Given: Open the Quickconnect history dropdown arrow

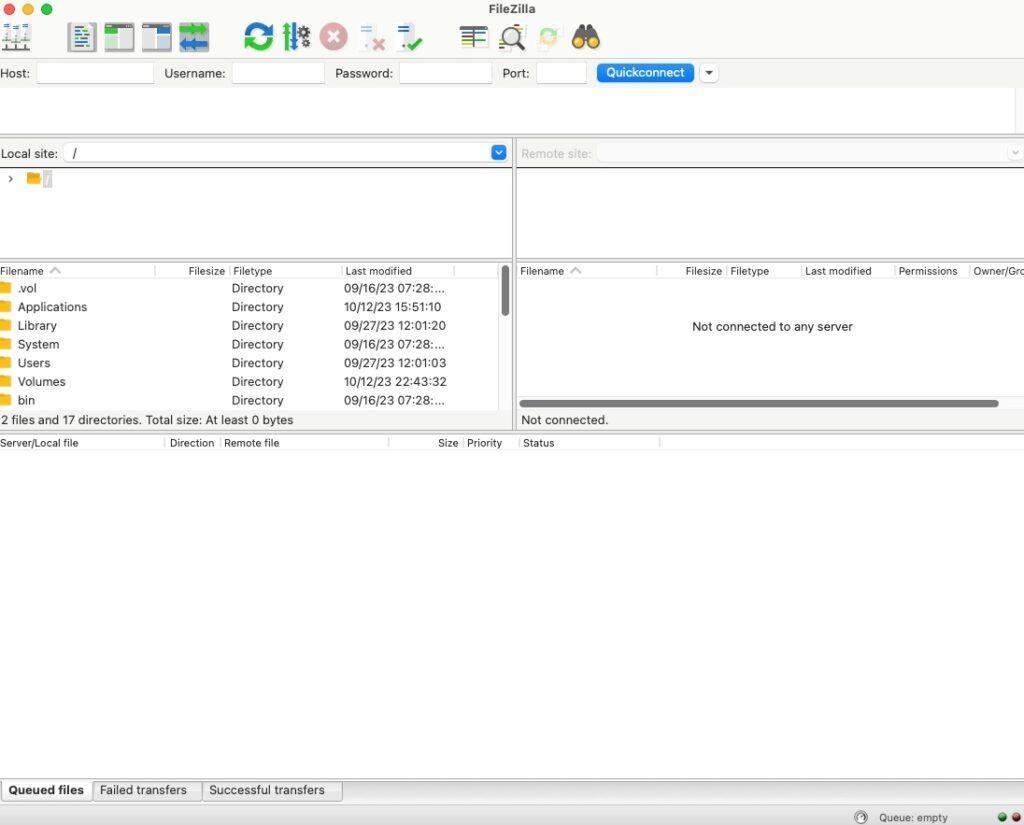Looking at the screenshot, I should [709, 73].
